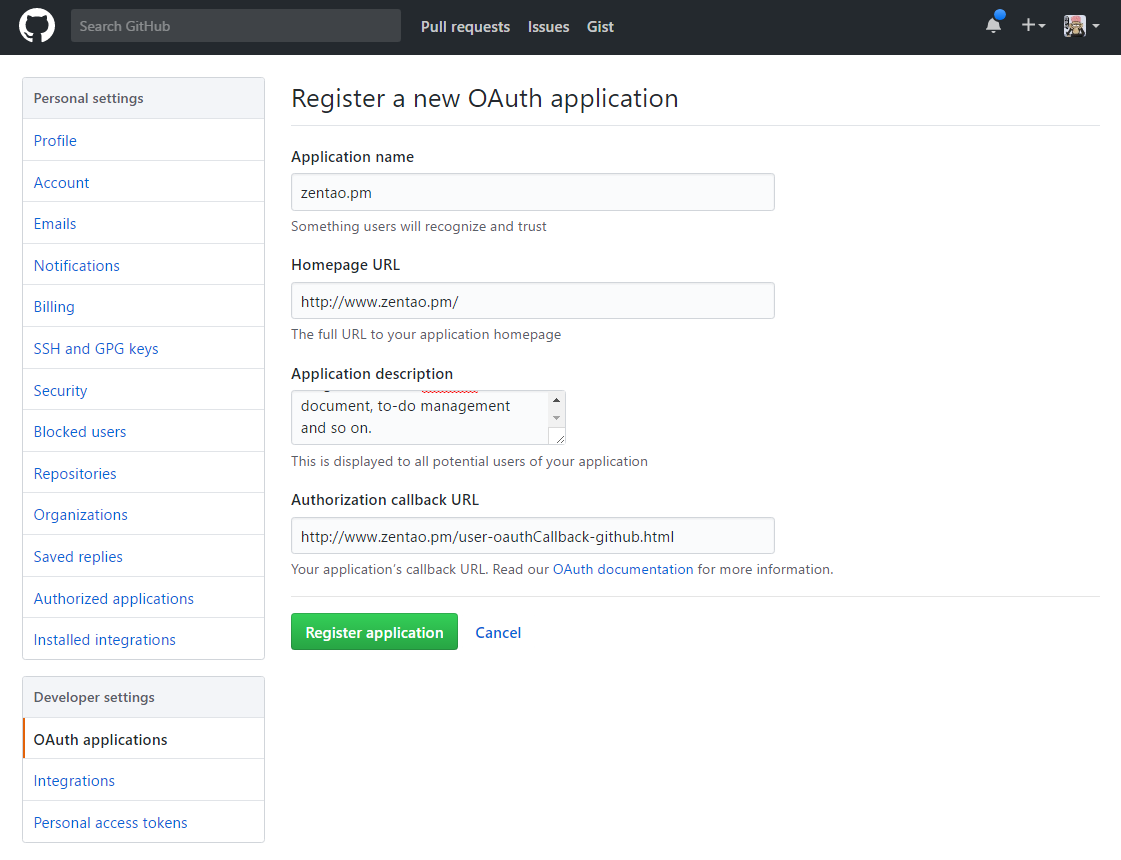The height and width of the screenshot is (860, 1121).
Task: Expand the user avatar menu
Action: (x=1081, y=26)
